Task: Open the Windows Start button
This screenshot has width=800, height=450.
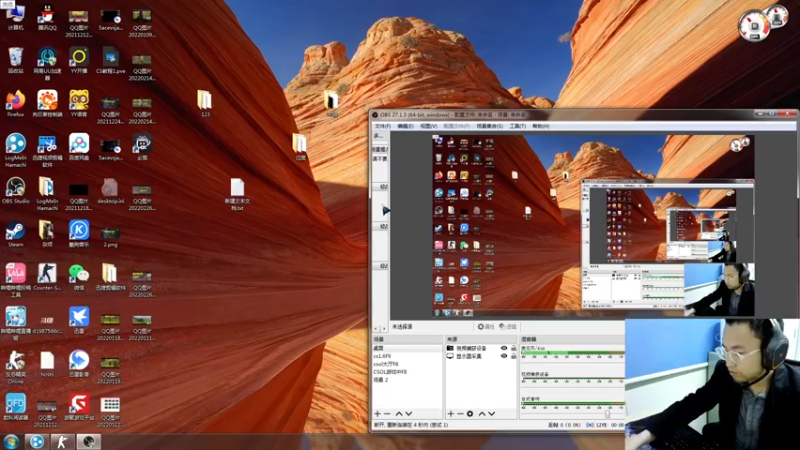Action: click(11, 442)
